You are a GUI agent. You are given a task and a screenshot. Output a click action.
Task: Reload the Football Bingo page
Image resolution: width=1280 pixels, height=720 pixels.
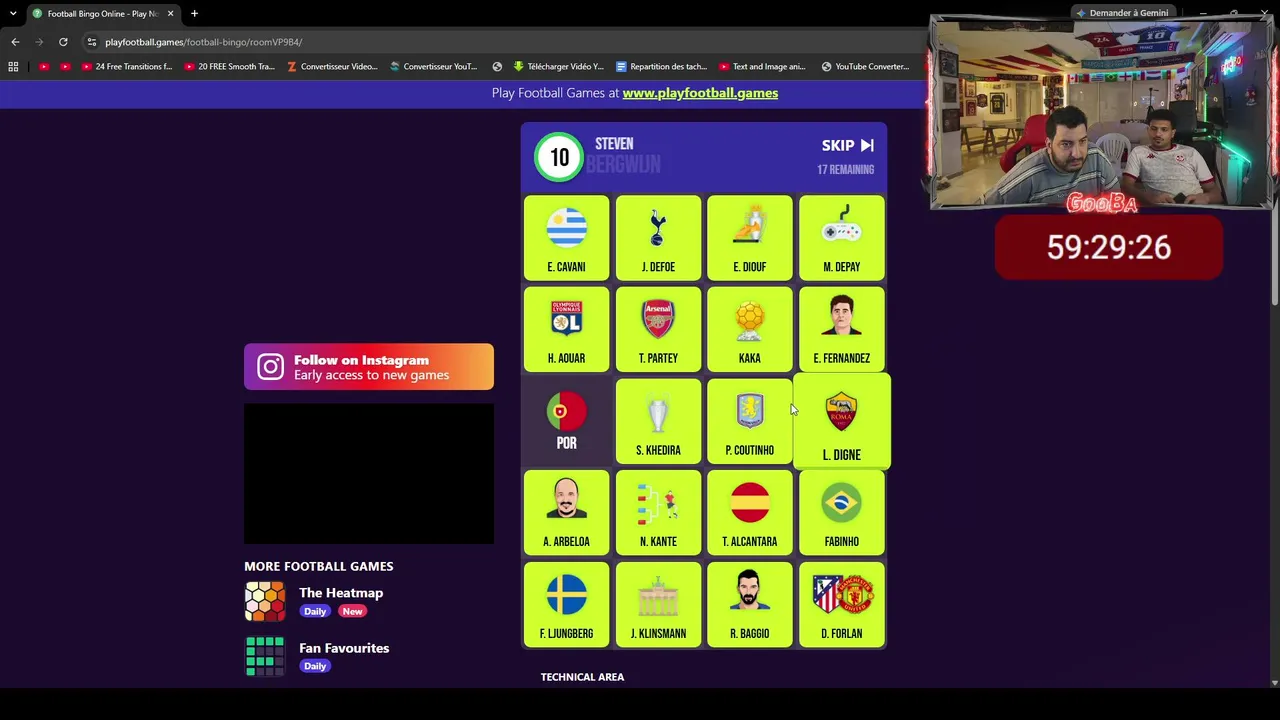coord(63,42)
